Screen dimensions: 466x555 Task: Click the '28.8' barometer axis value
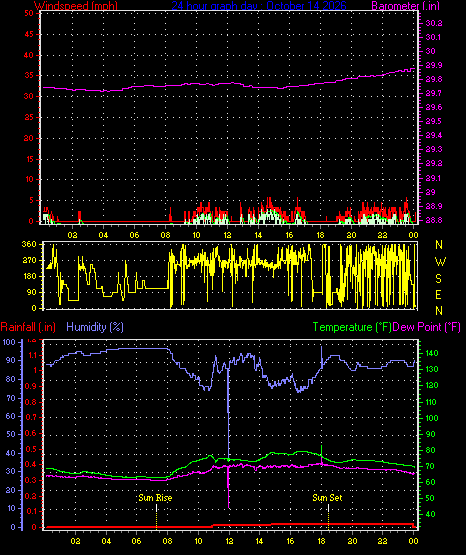(x=433, y=220)
